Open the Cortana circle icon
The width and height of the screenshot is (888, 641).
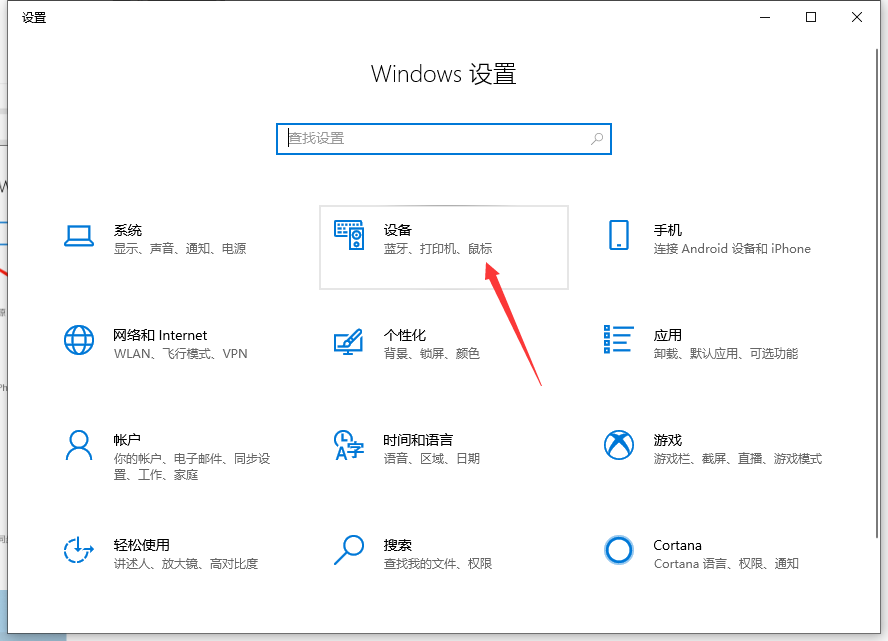click(619, 550)
